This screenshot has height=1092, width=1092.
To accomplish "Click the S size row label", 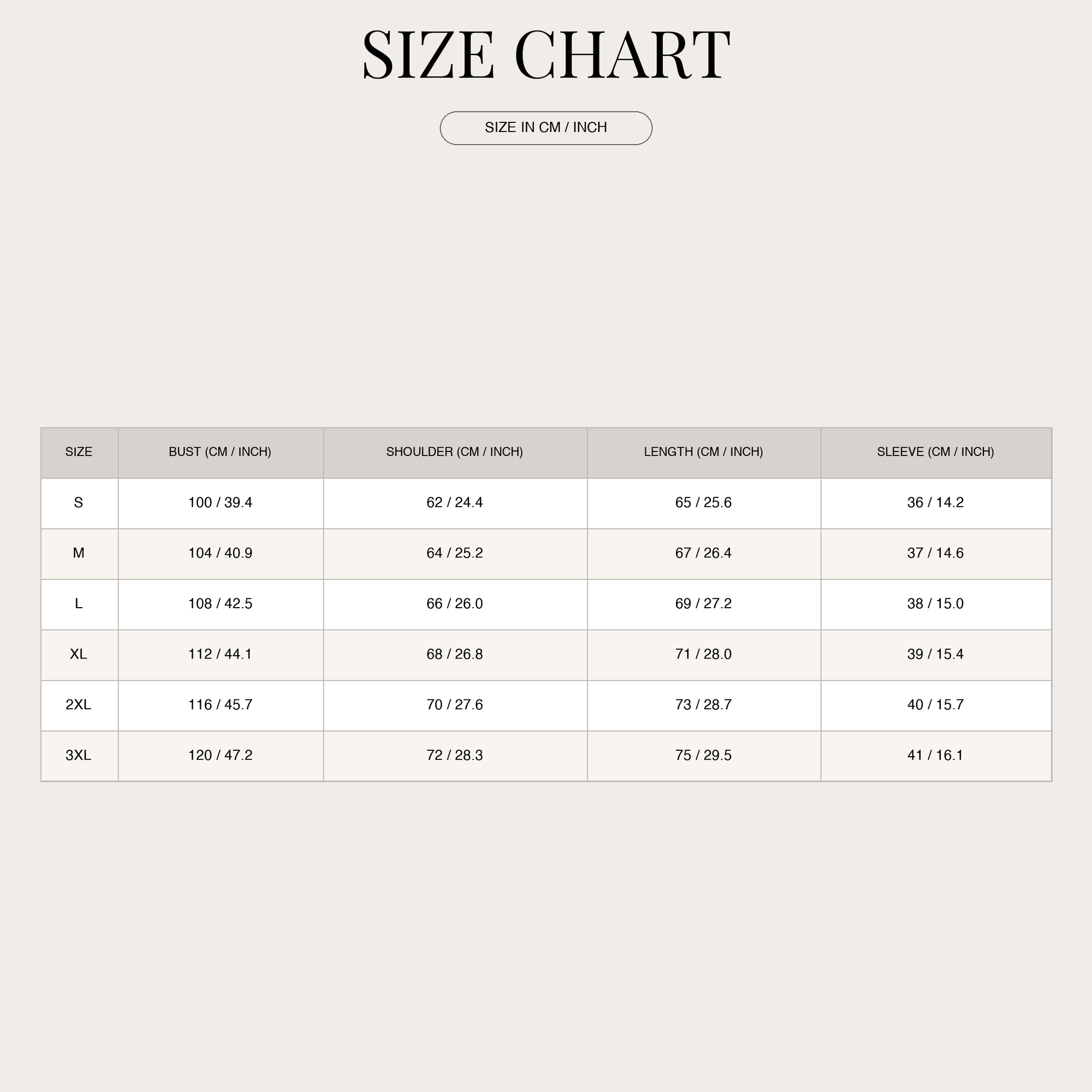I will tap(79, 503).
